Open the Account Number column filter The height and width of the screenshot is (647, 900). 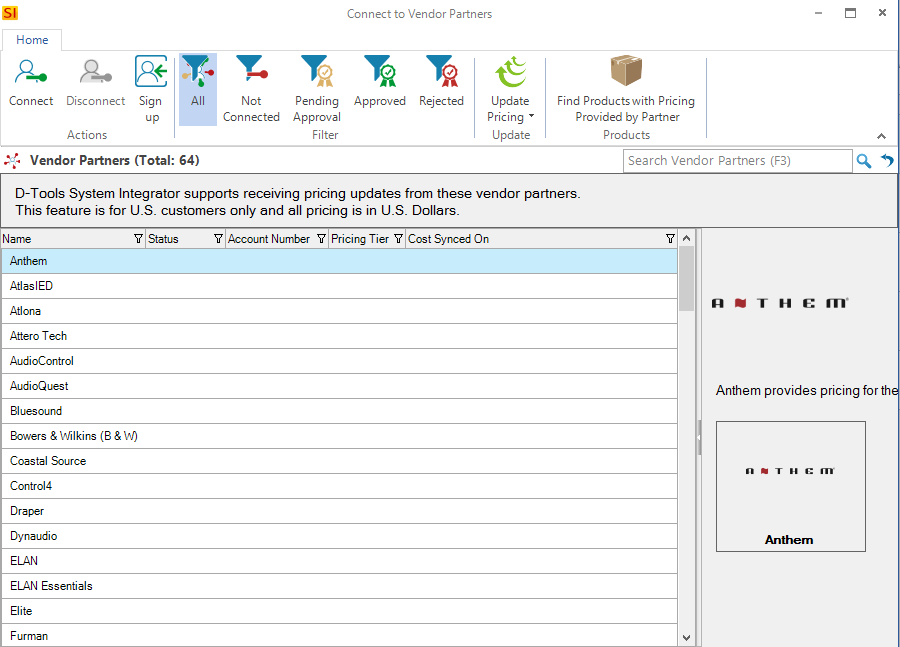point(321,239)
